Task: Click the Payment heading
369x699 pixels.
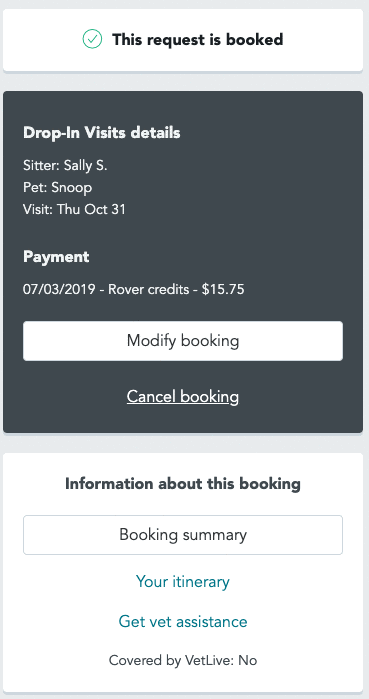Action: click(x=56, y=257)
